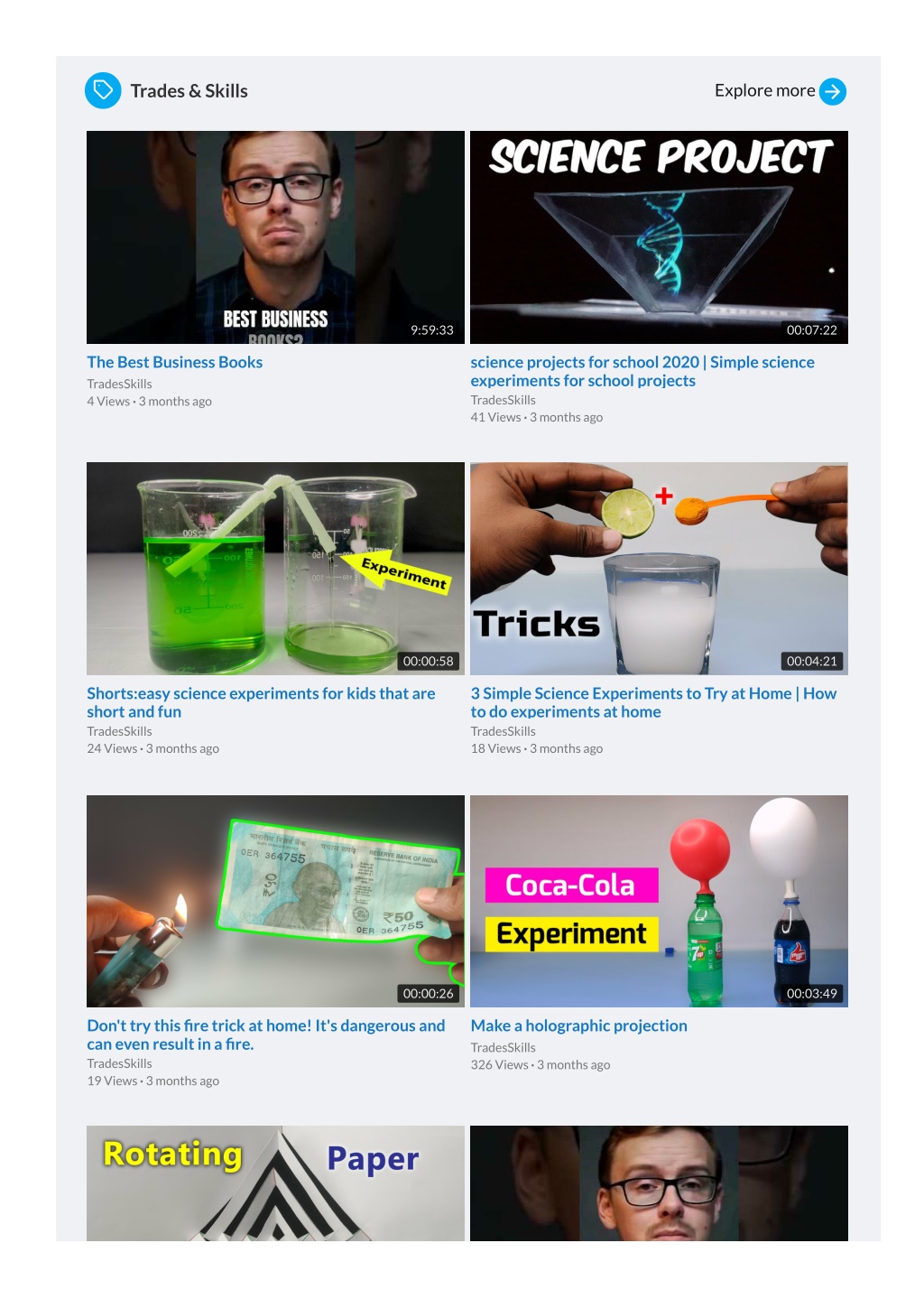Open the burning banknote fire trick thumbnail
This screenshot has width=924, height=1308.
tap(275, 901)
